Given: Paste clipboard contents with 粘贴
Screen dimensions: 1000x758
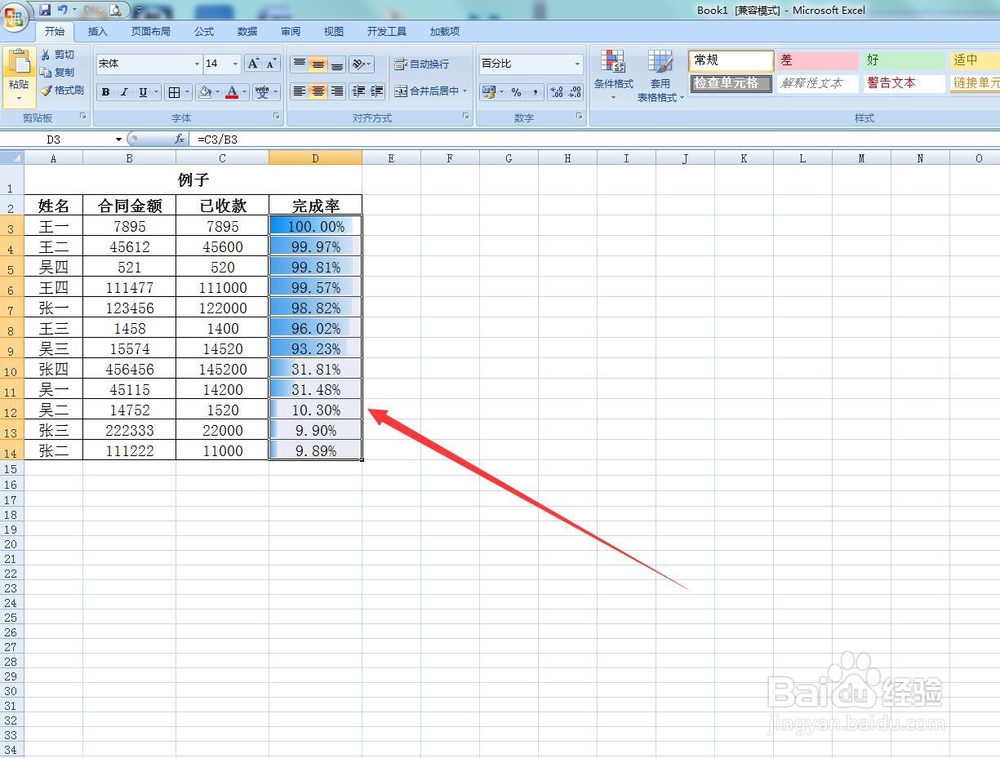Looking at the screenshot, I should pyautogui.click(x=19, y=70).
